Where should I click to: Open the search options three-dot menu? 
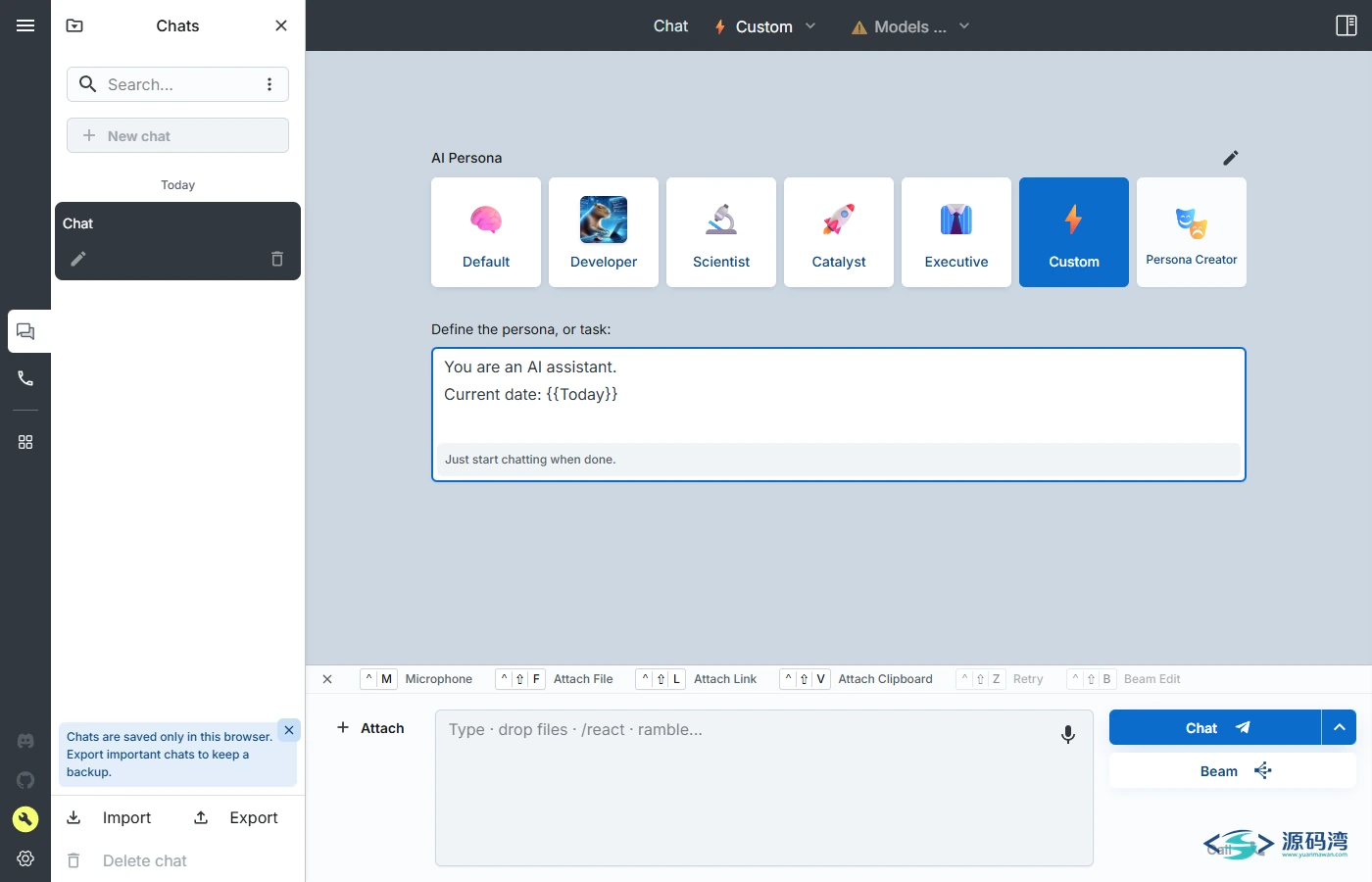pyautogui.click(x=269, y=84)
